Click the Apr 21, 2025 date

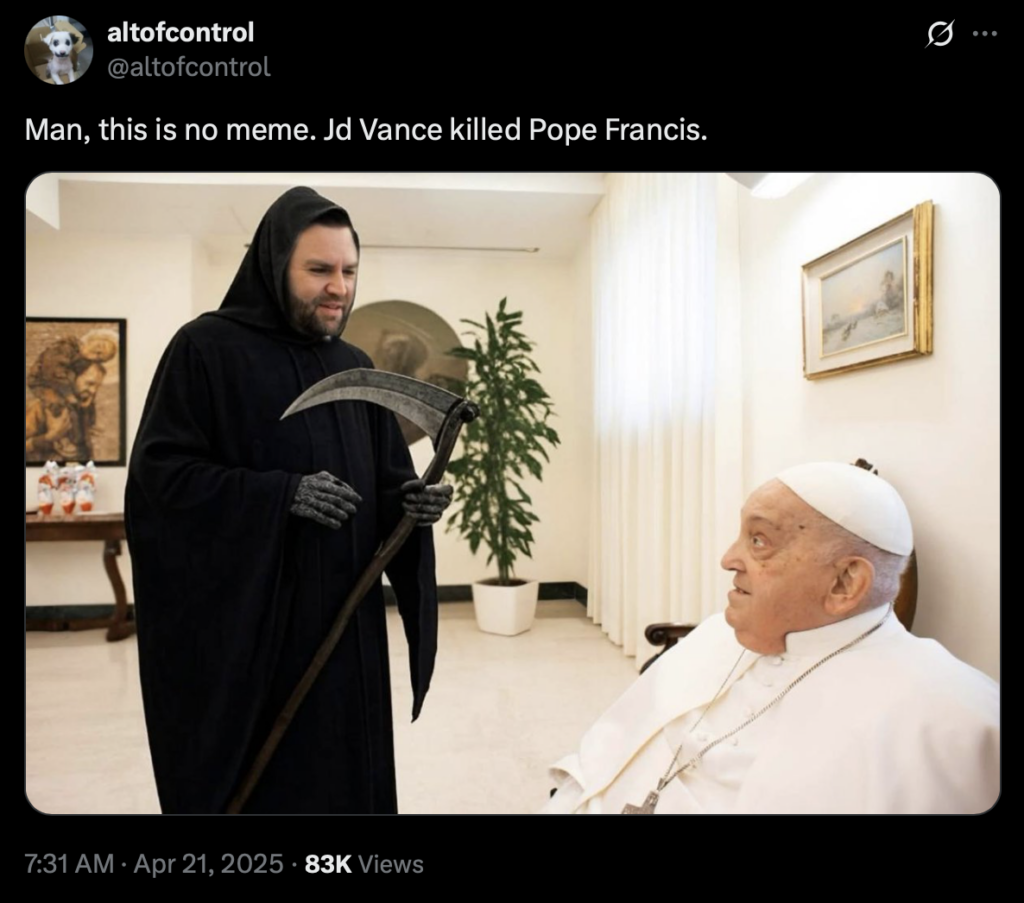pyautogui.click(x=208, y=864)
